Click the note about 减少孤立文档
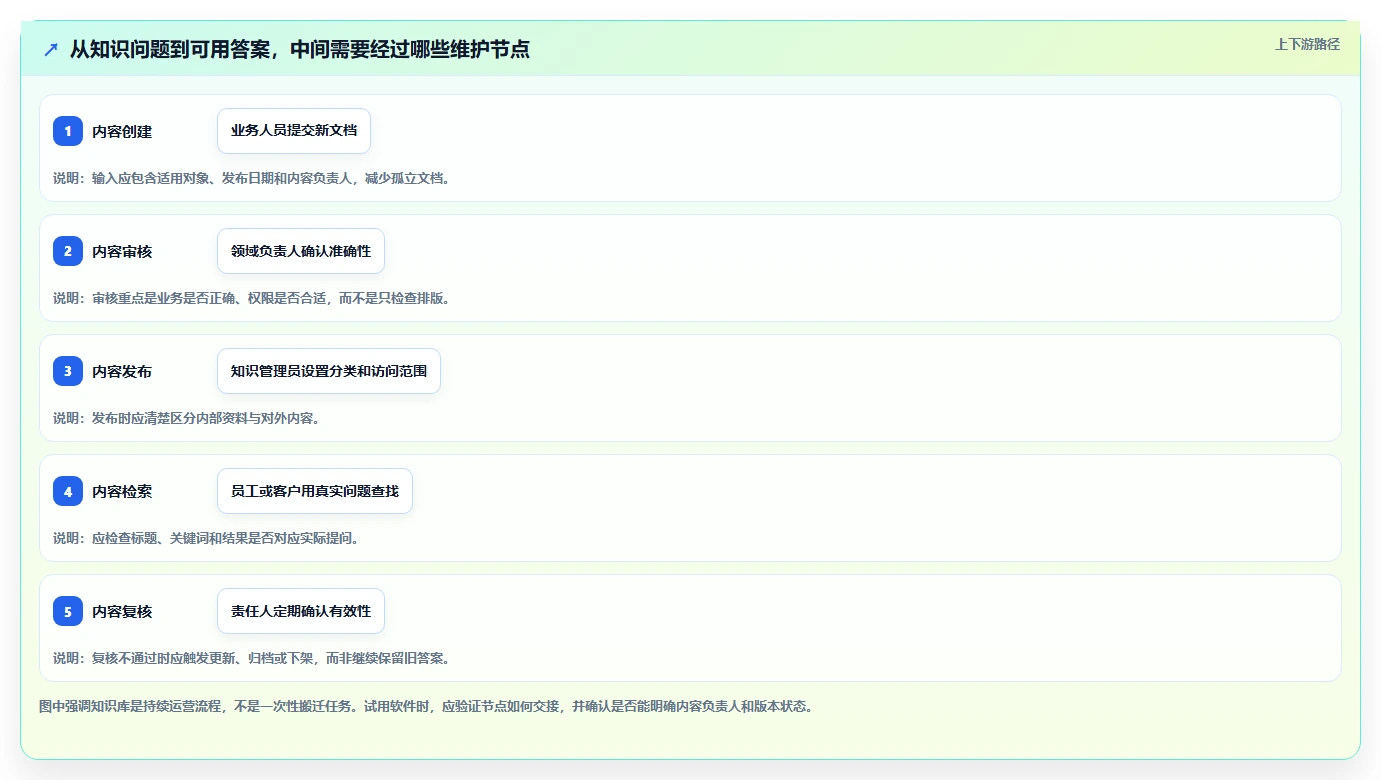 pyautogui.click(x=252, y=178)
